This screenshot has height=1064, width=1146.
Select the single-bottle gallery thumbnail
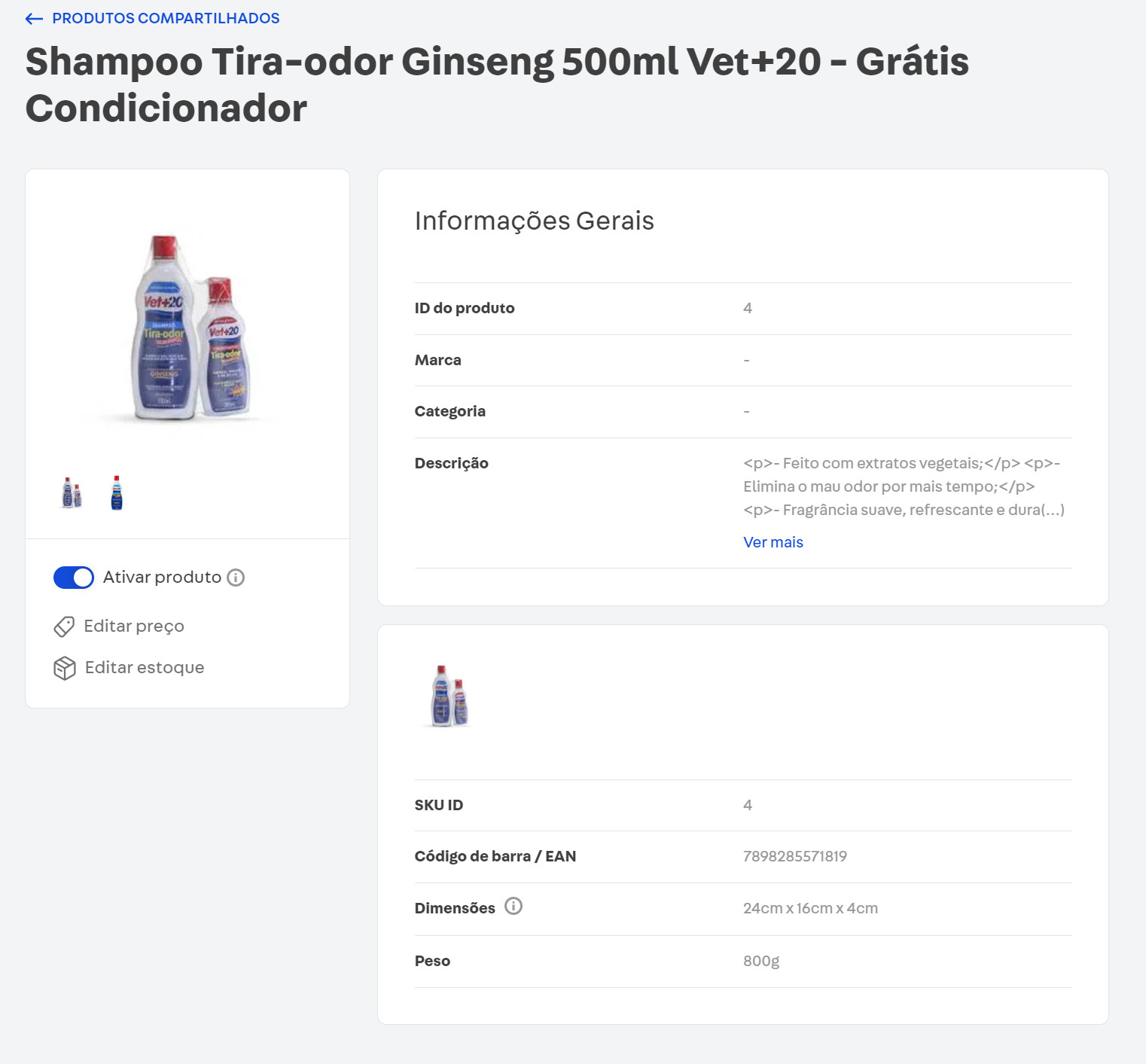click(117, 493)
